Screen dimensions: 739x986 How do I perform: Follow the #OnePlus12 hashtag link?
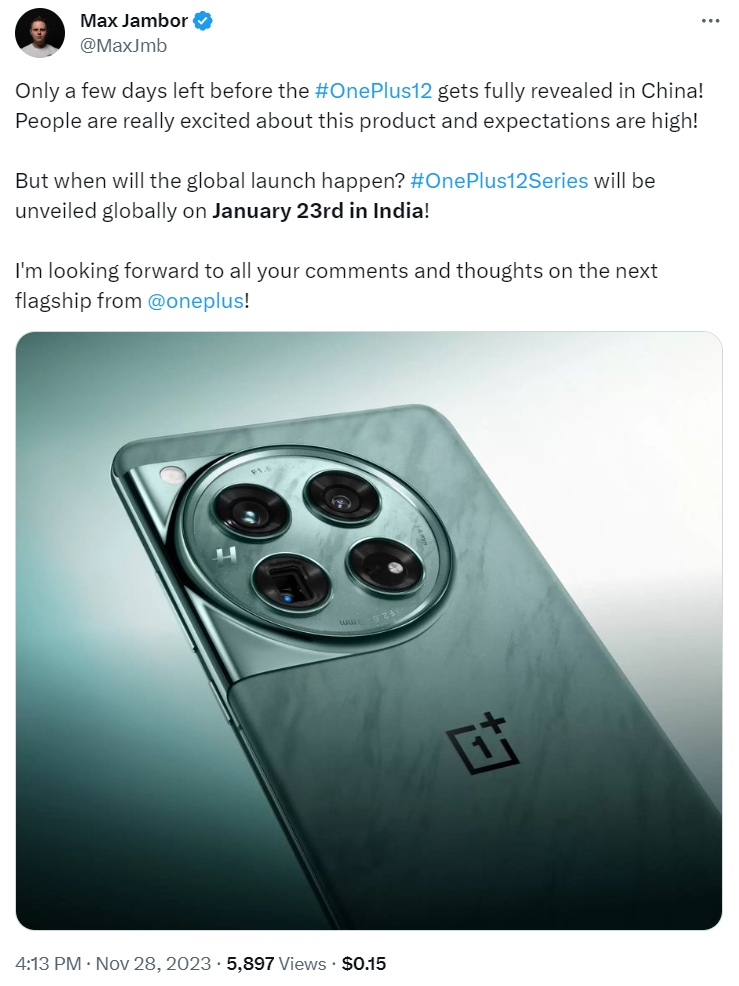click(x=373, y=91)
